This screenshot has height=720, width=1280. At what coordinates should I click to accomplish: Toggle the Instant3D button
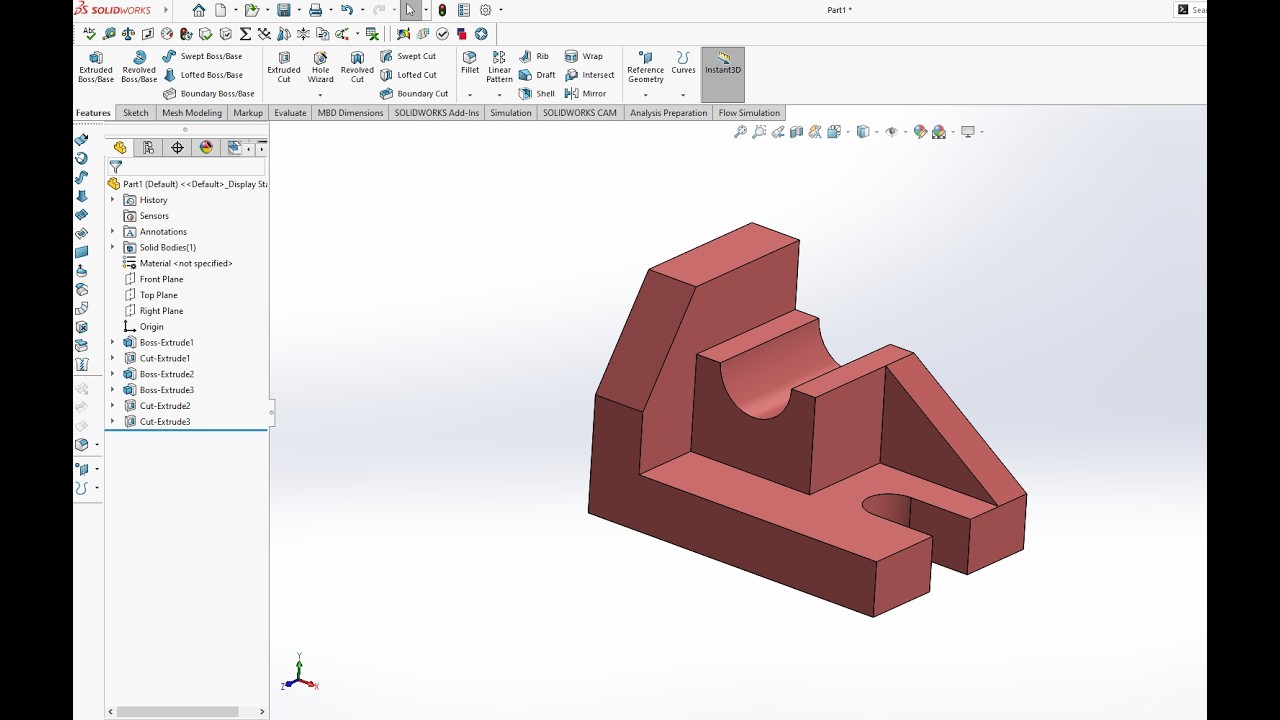[723, 74]
